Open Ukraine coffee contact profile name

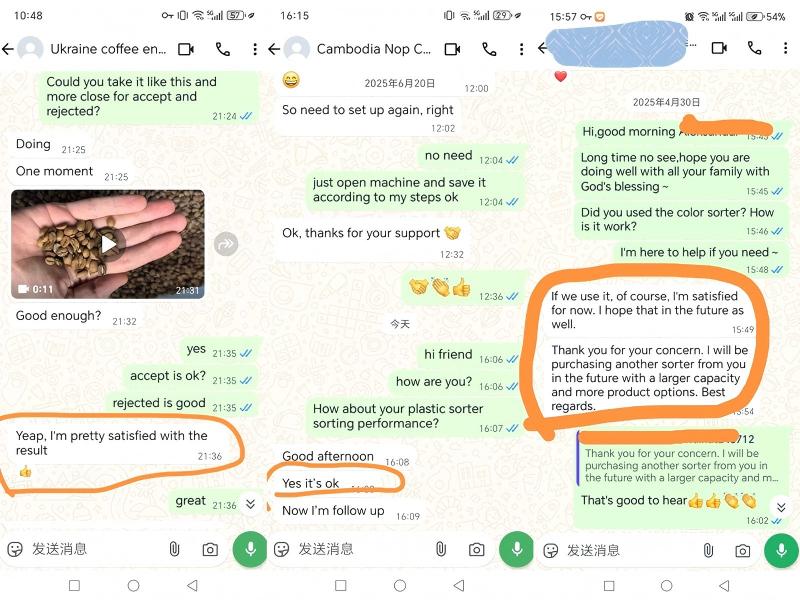click(108, 49)
